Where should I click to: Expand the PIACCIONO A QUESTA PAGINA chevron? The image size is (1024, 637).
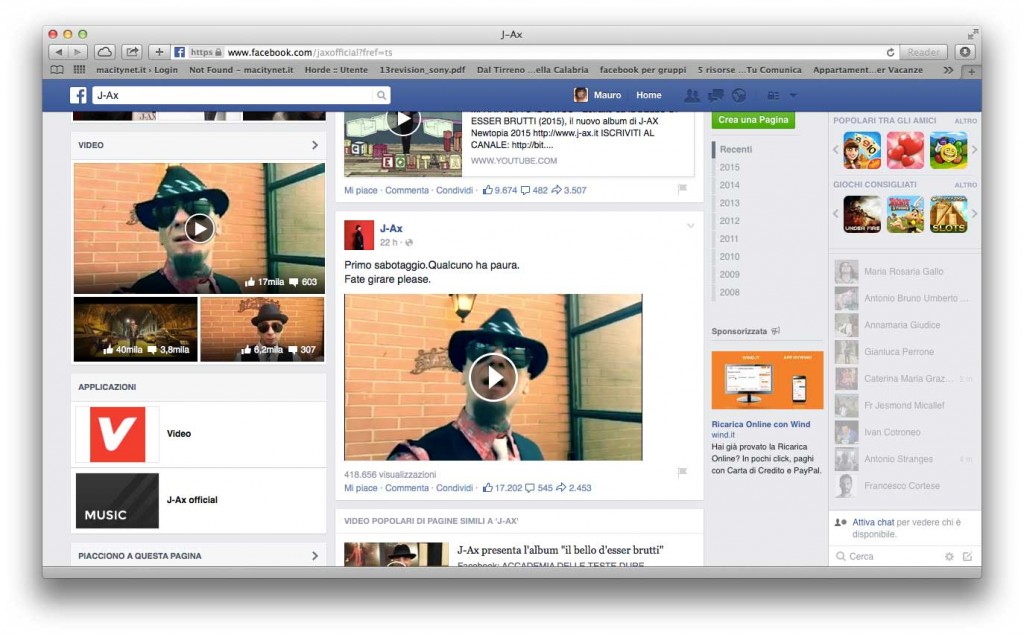[315, 556]
